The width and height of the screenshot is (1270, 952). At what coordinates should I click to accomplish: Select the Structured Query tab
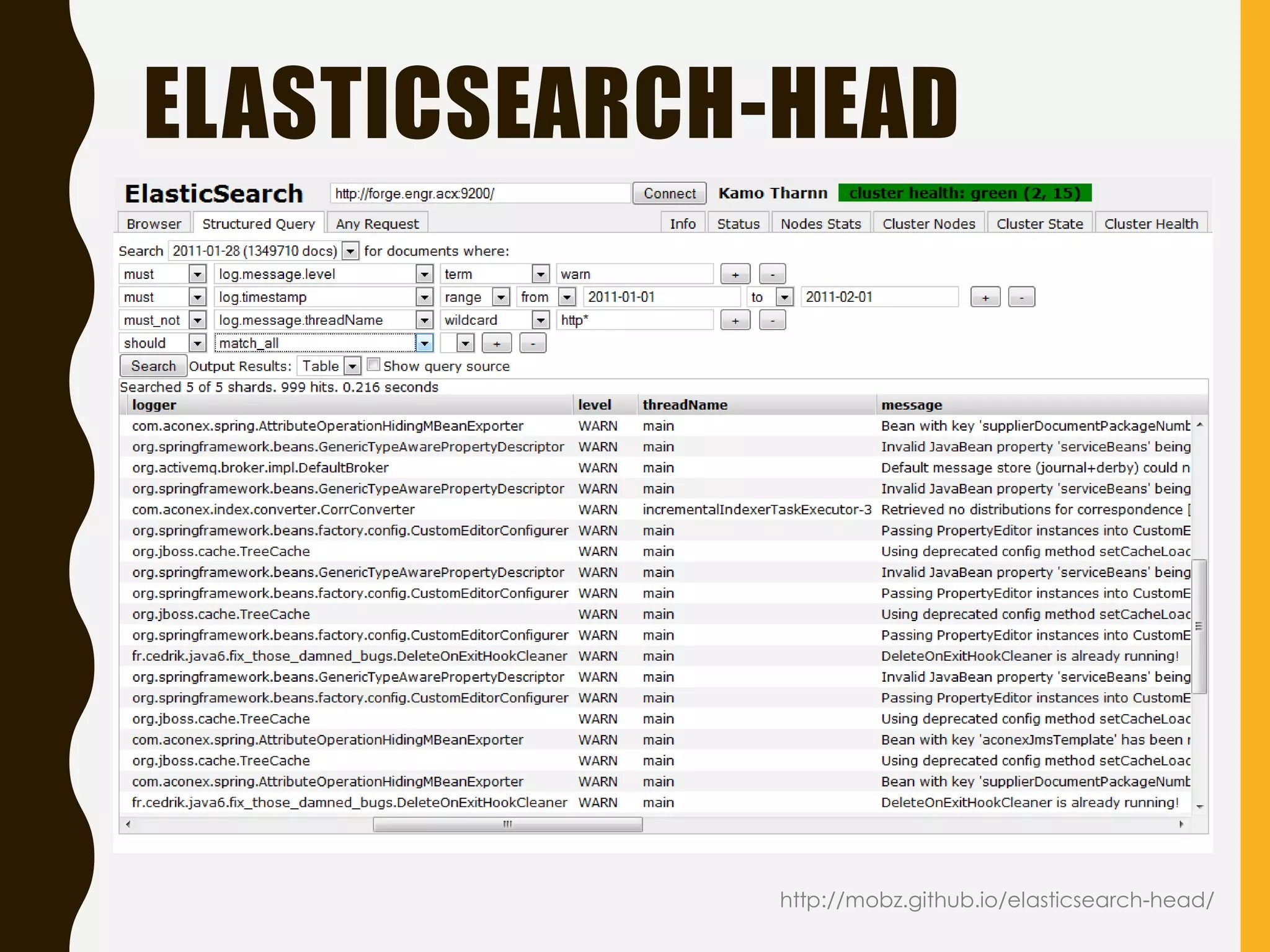[259, 223]
